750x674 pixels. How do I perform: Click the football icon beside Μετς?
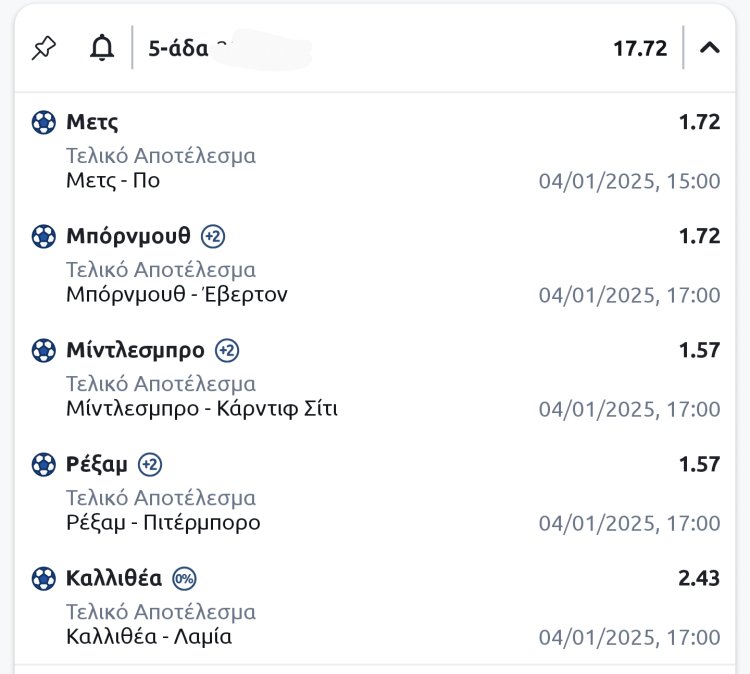coord(44,123)
